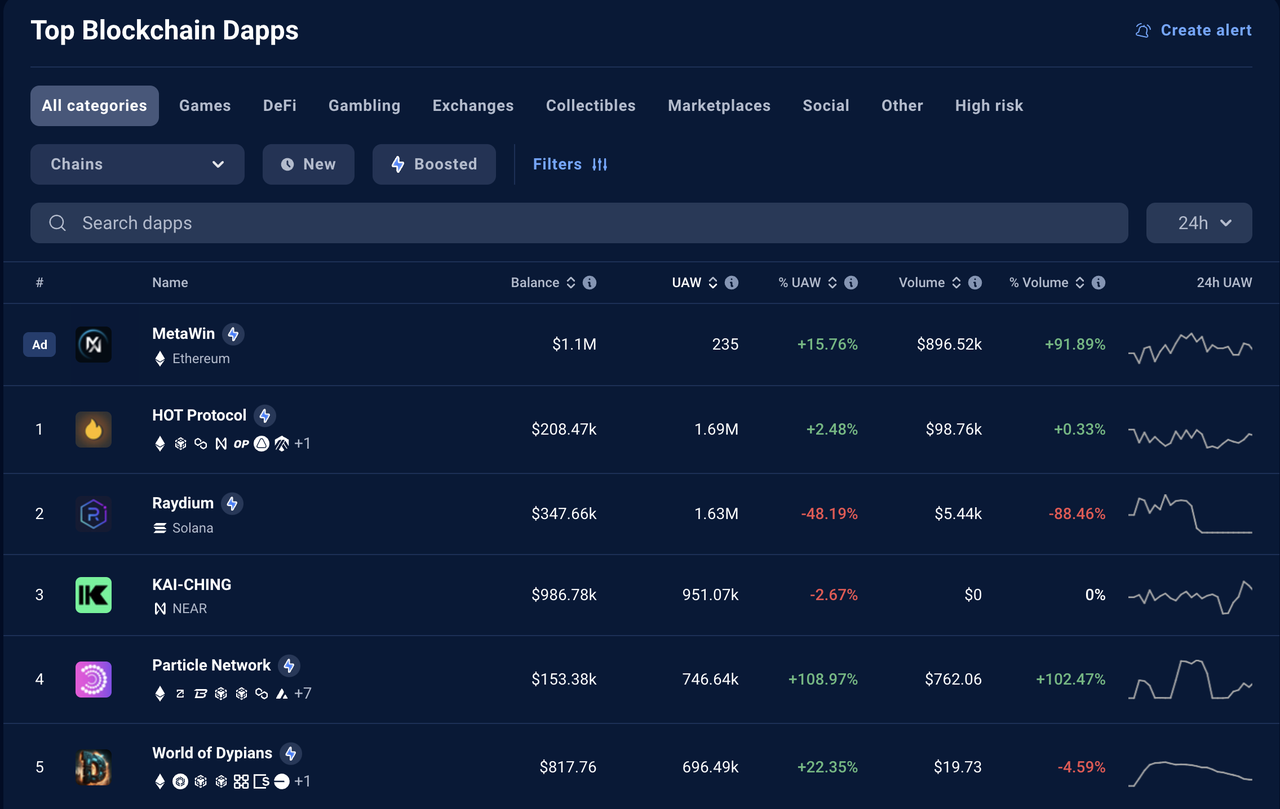Click the NEAR chain icon under KAI-CHING
The width and height of the screenshot is (1280, 809).
160,608
